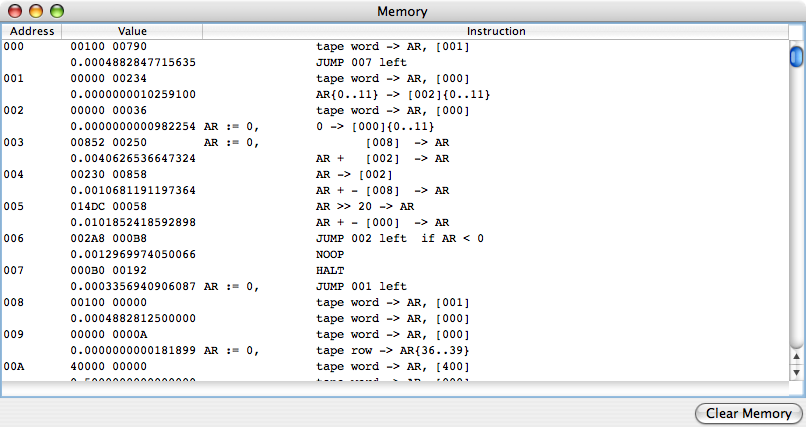Sort by the Address column header

click(x=31, y=31)
